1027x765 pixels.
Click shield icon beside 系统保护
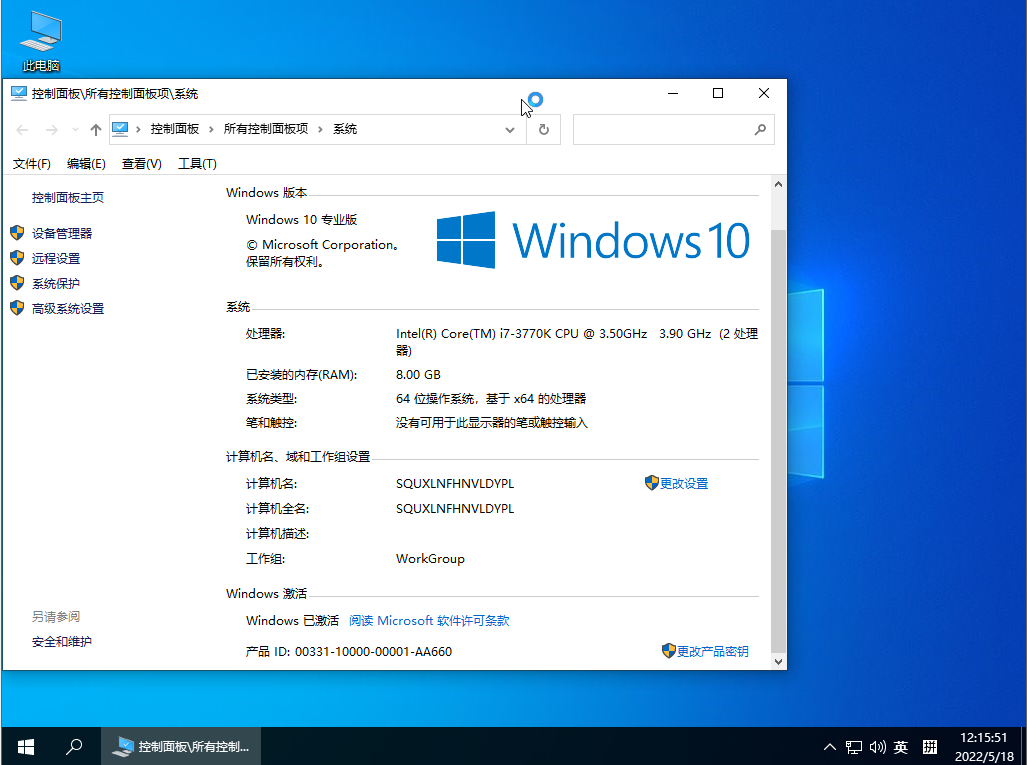17,283
